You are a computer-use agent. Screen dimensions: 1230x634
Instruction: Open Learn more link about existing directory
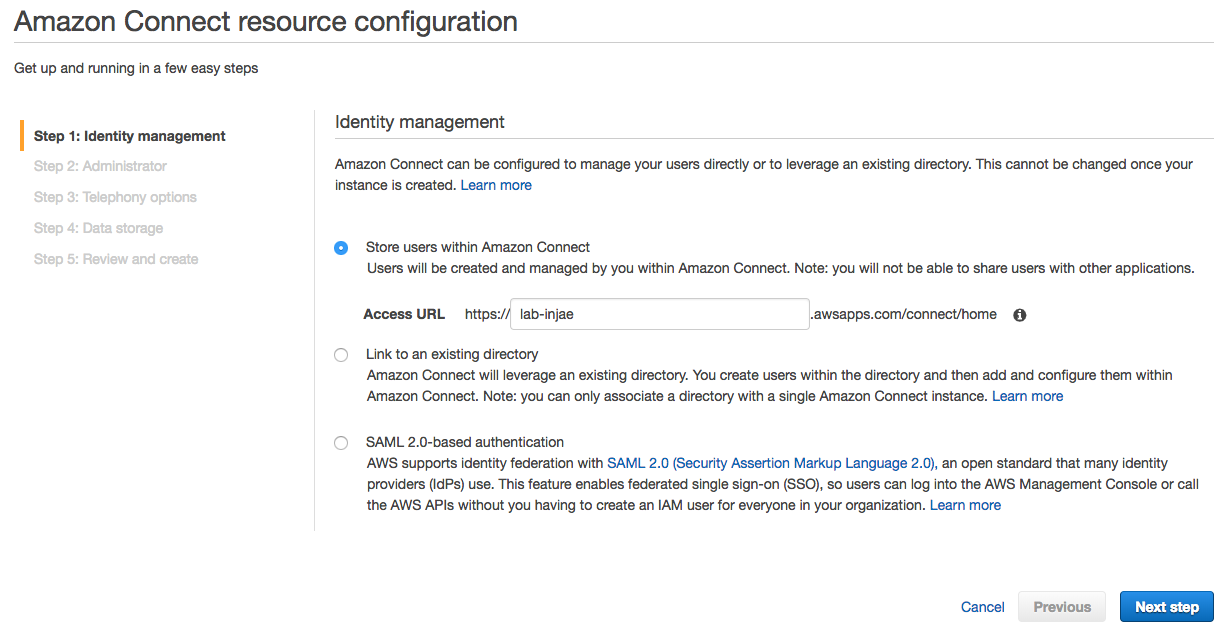pos(1027,396)
